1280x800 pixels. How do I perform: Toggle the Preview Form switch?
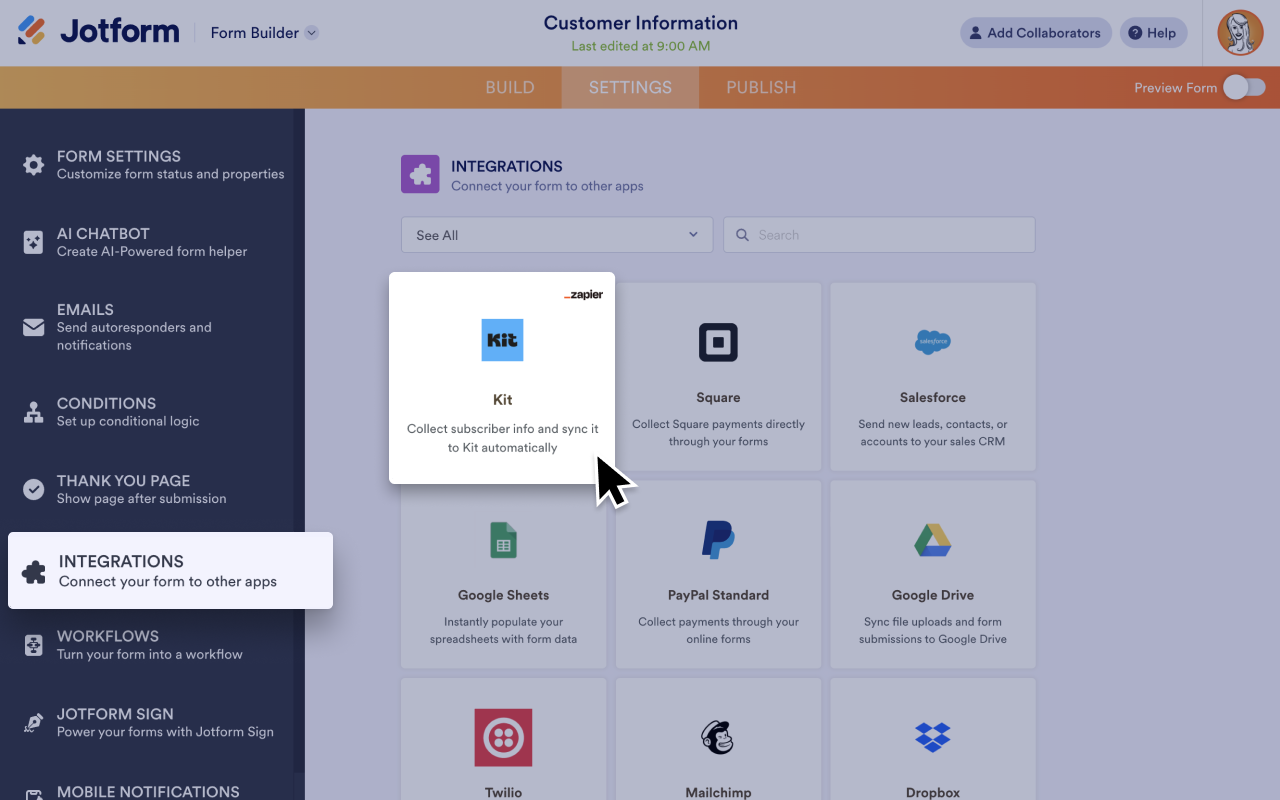tap(1244, 88)
